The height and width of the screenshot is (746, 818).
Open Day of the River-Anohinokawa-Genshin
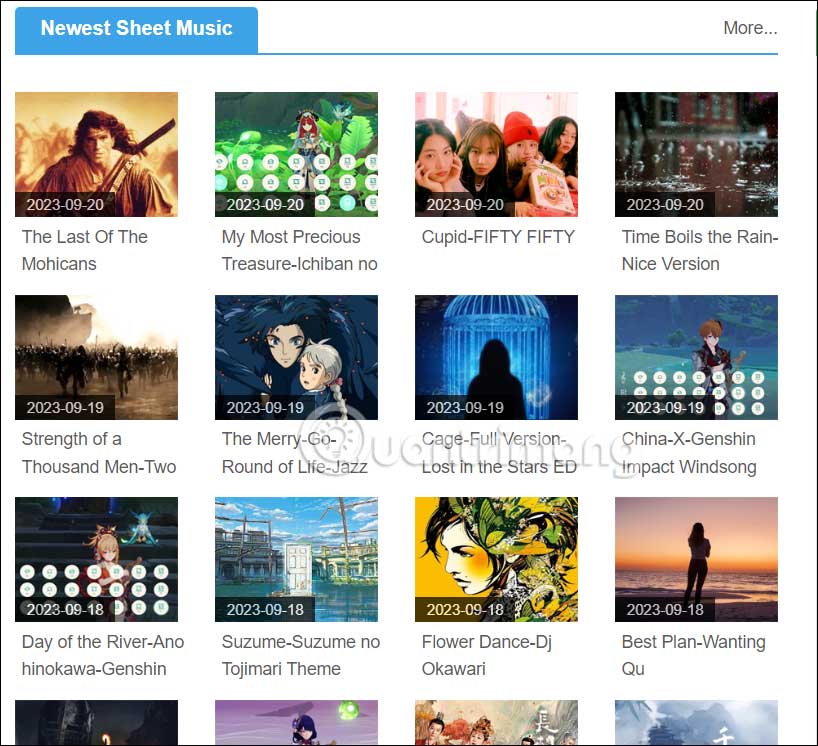point(100,655)
